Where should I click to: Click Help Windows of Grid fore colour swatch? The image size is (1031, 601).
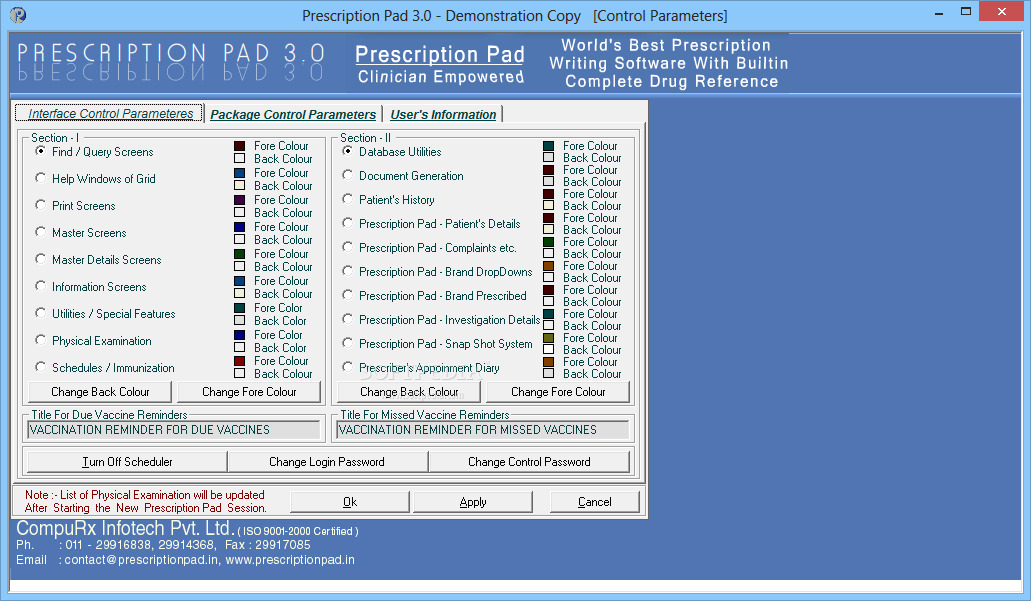[x=239, y=173]
